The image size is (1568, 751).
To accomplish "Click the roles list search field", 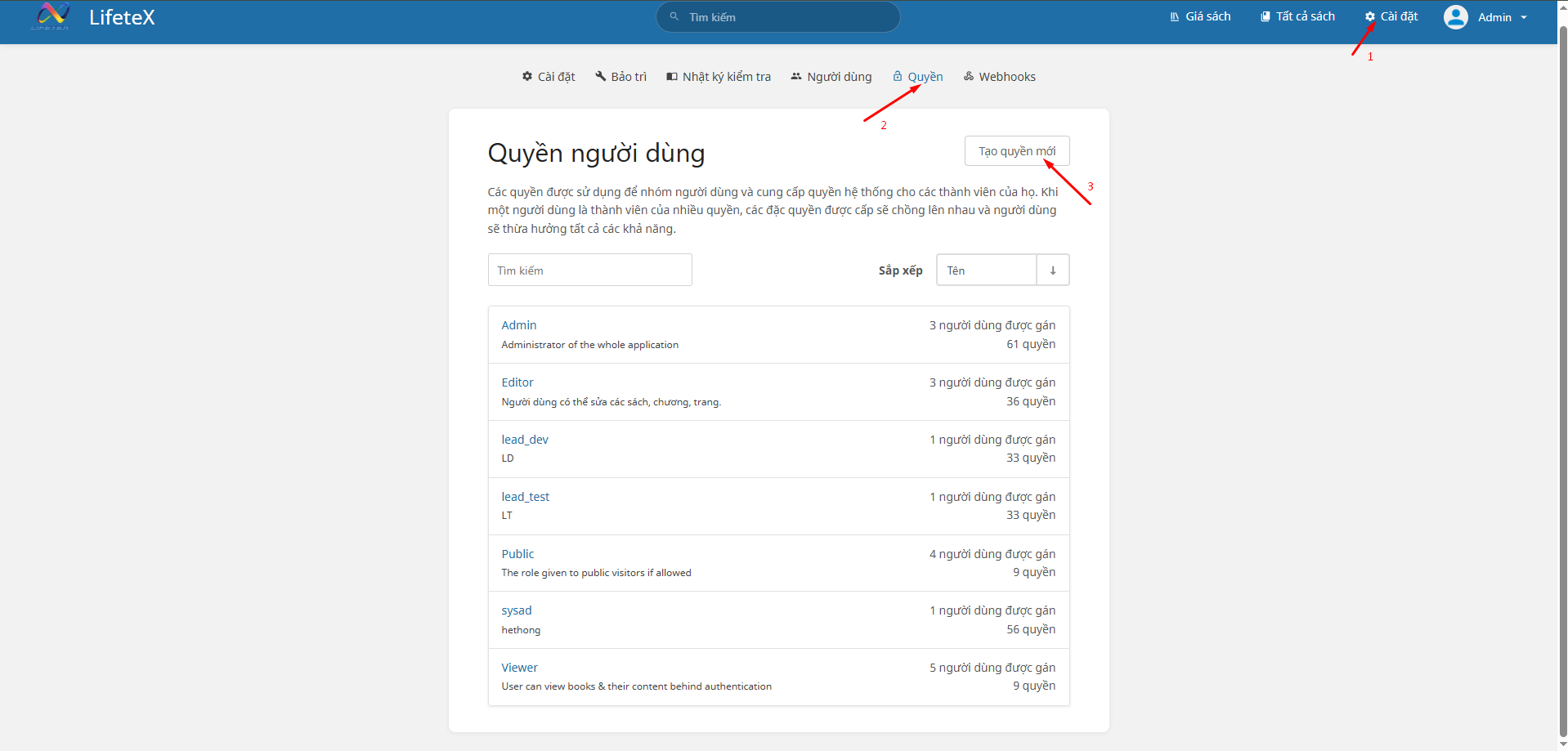I will 589,270.
